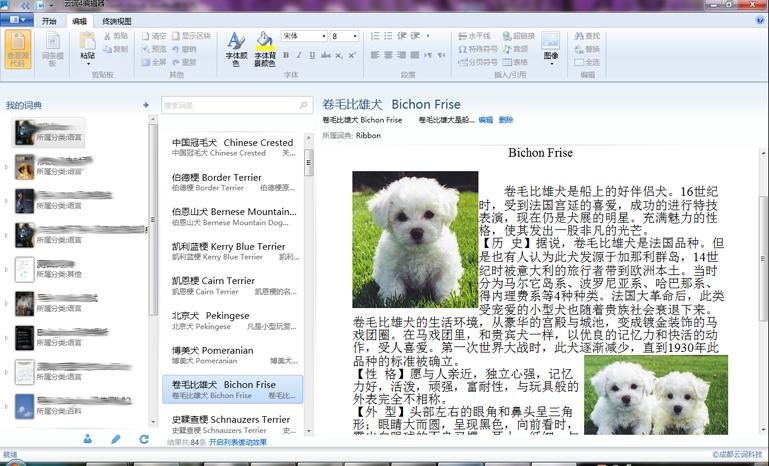
Task: Click the pencil edit icon below dictionary list
Action: tap(116, 439)
